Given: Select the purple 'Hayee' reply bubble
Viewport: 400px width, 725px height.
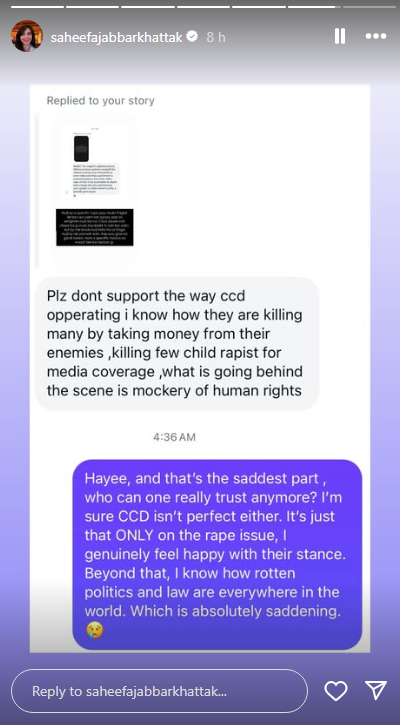Looking at the screenshot, I should 217,554.
